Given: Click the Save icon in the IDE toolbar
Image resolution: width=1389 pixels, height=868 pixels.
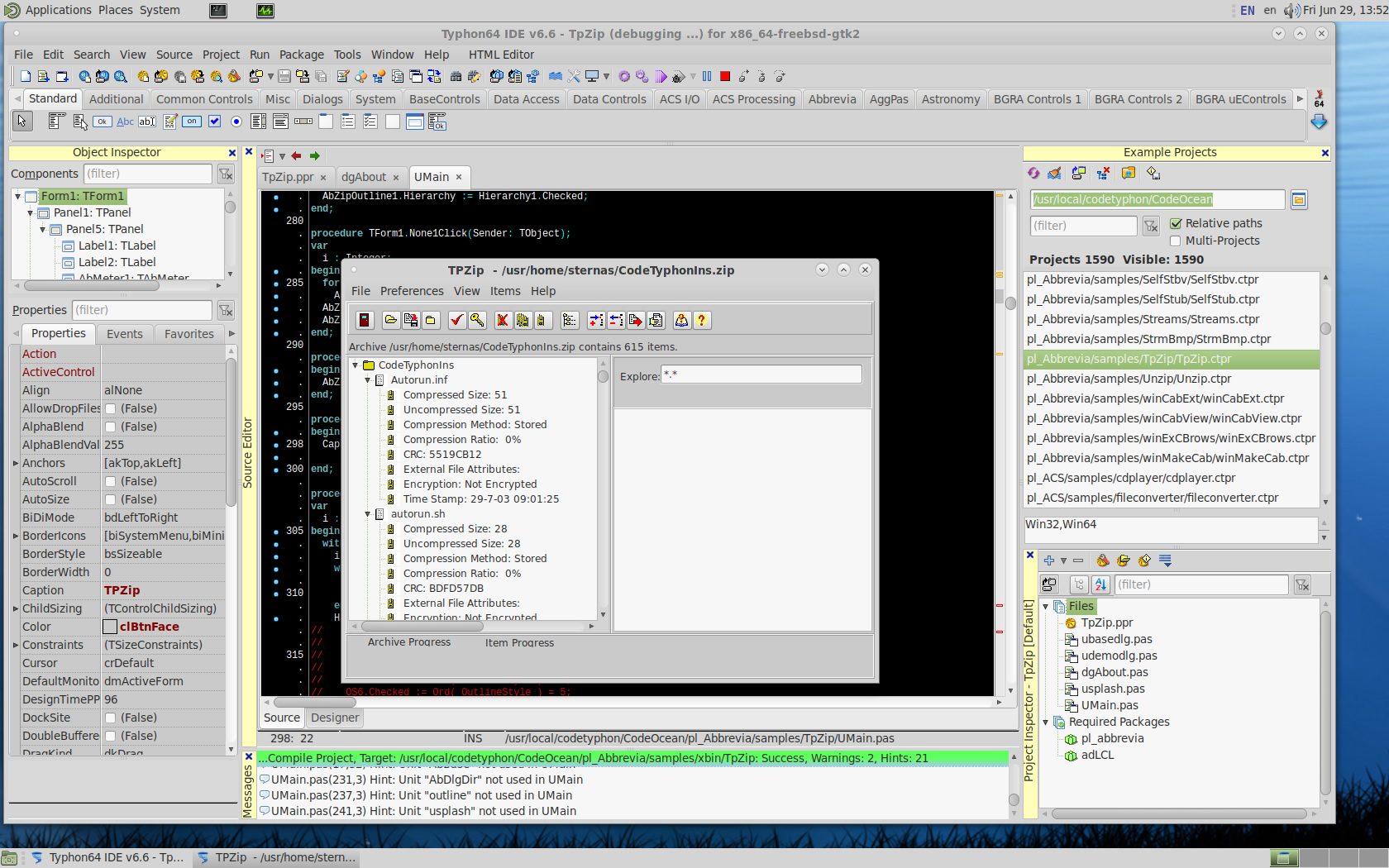Looking at the screenshot, I should (284, 76).
